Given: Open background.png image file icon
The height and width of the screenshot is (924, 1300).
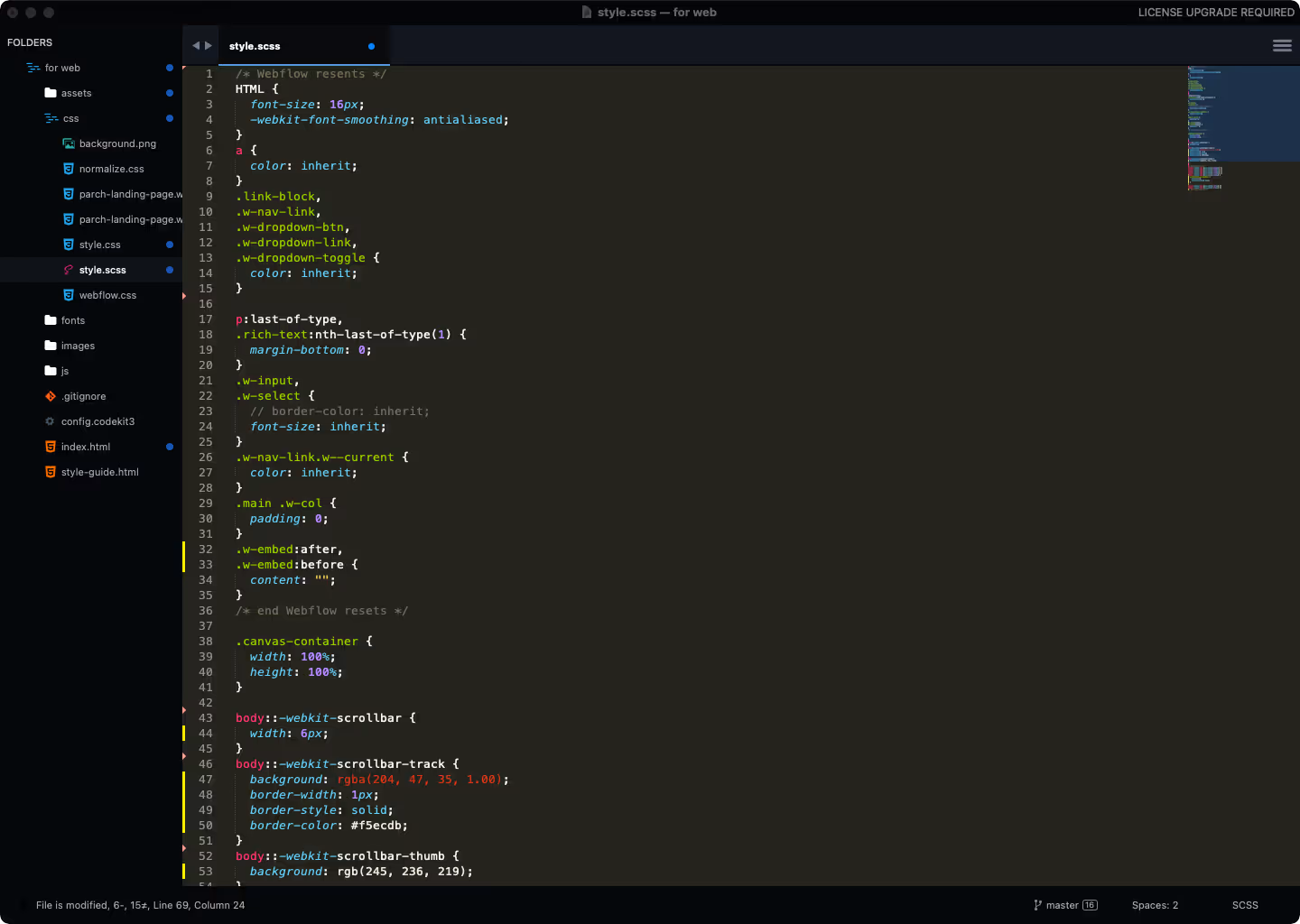Looking at the screenshot, I should (x=69, y=143).
